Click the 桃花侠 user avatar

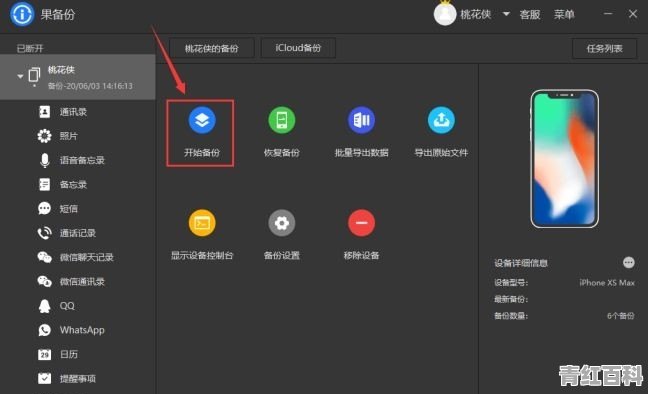445,14
